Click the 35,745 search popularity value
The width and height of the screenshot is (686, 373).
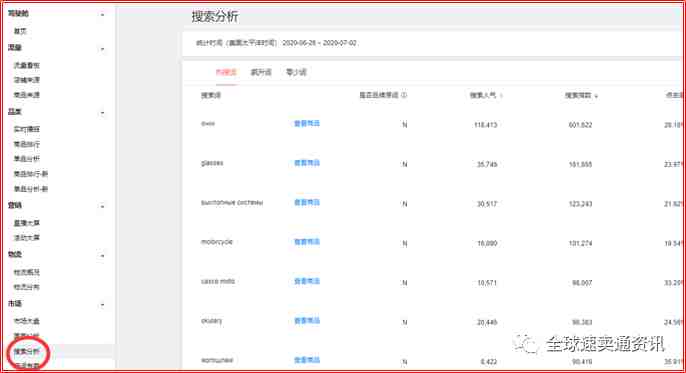click(x=487, y=164)
